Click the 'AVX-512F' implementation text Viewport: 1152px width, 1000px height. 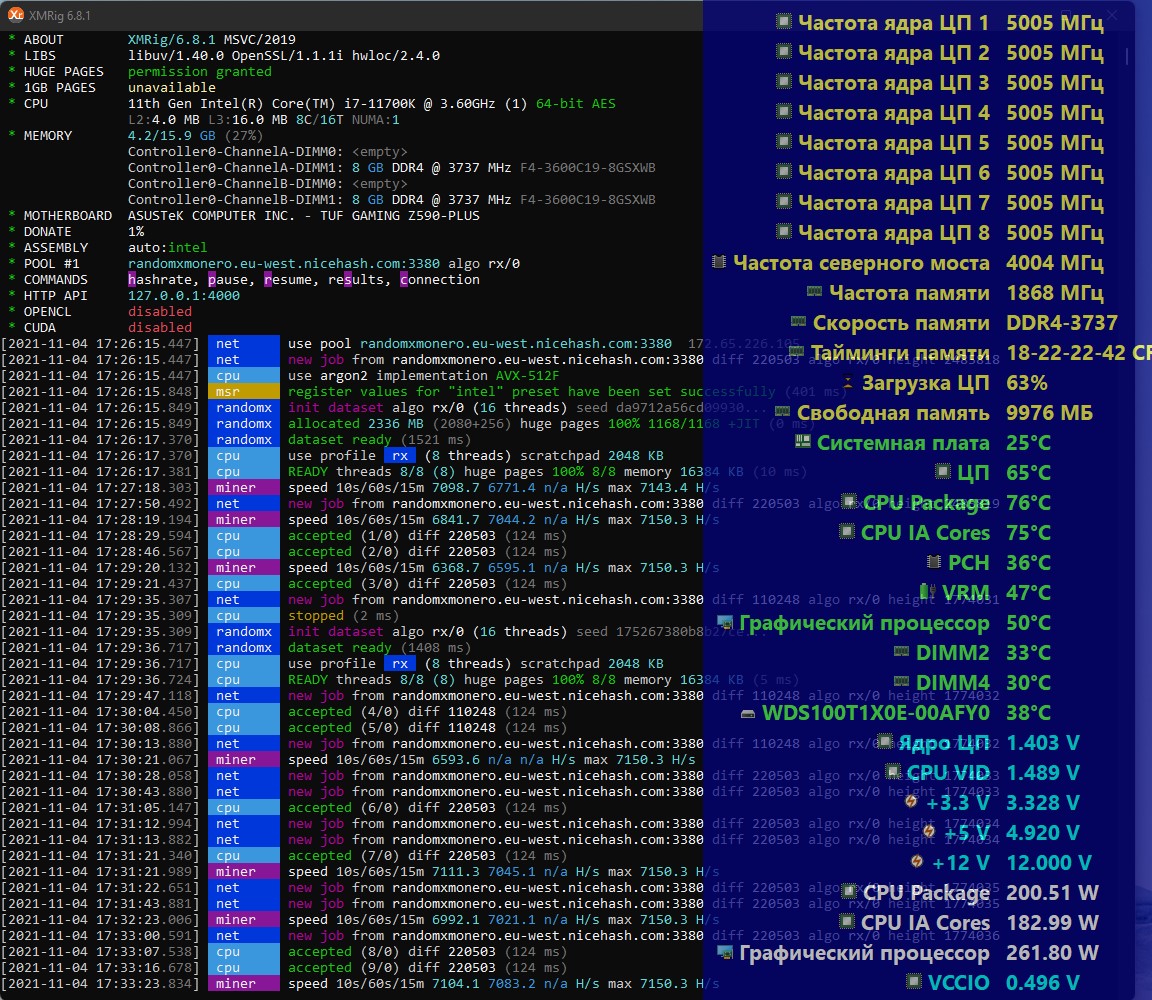pos(528,375)
